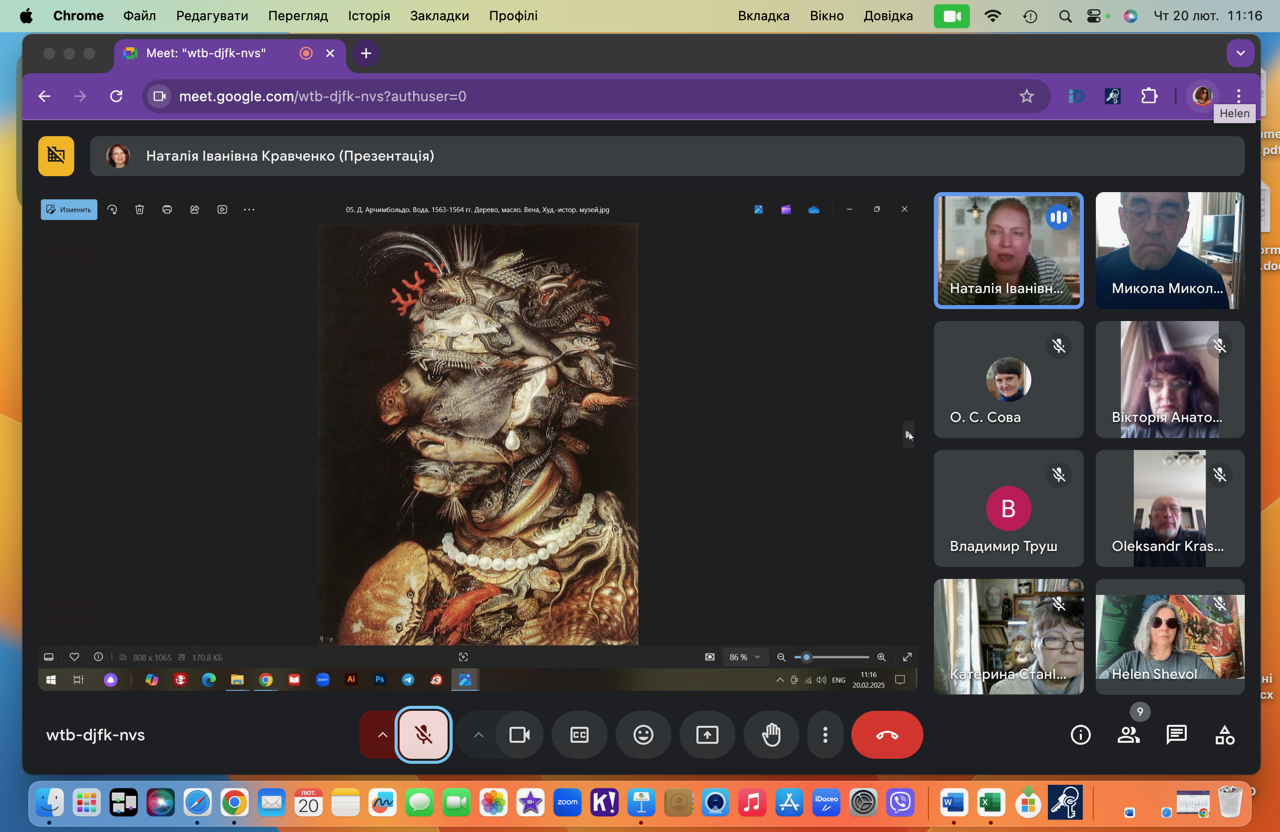The image size is (1280, 832).
Task: Open Microsoft Word from the Dock
Action: [x=953, y=802]
